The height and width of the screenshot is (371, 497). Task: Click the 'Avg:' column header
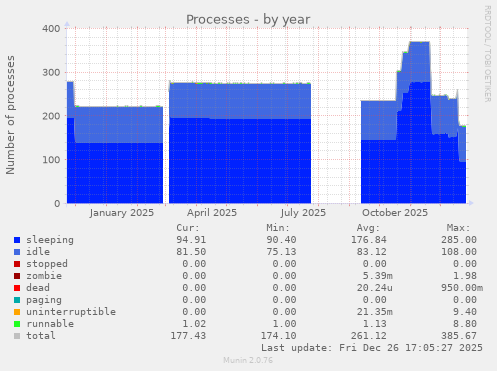[x=368, y=228]
